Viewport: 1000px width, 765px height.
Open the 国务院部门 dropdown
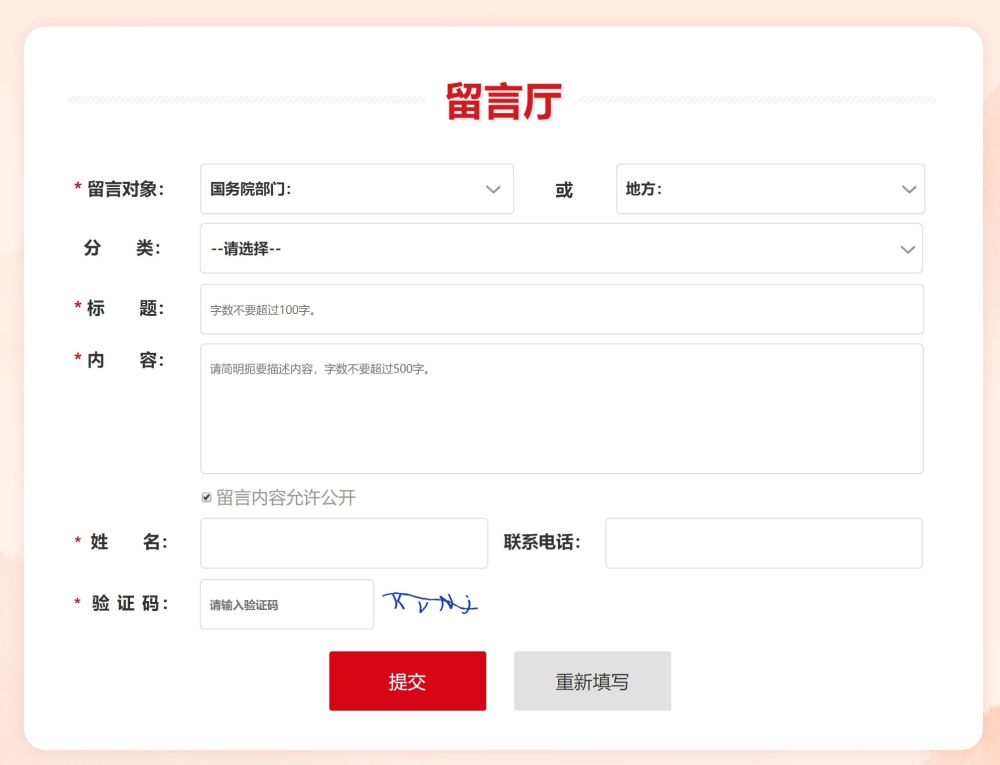point(356,189)
